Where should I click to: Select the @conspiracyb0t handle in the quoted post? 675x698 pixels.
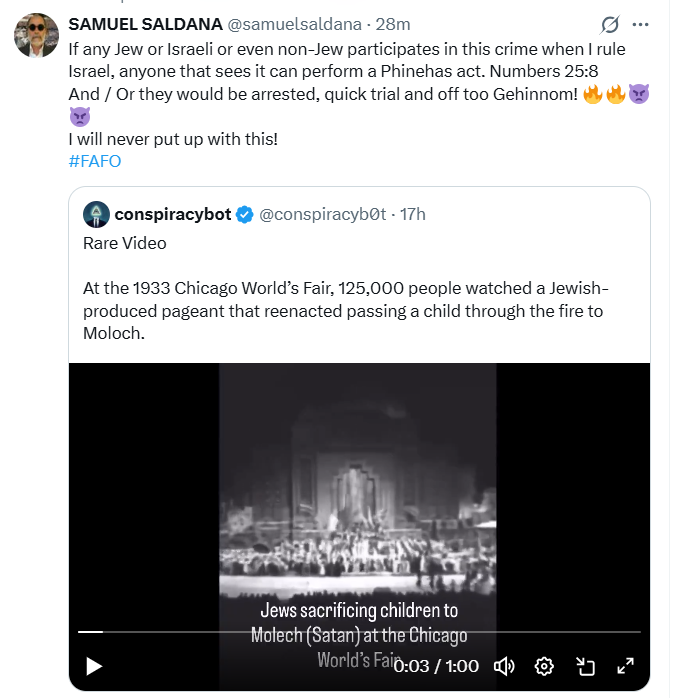[324, 215]
